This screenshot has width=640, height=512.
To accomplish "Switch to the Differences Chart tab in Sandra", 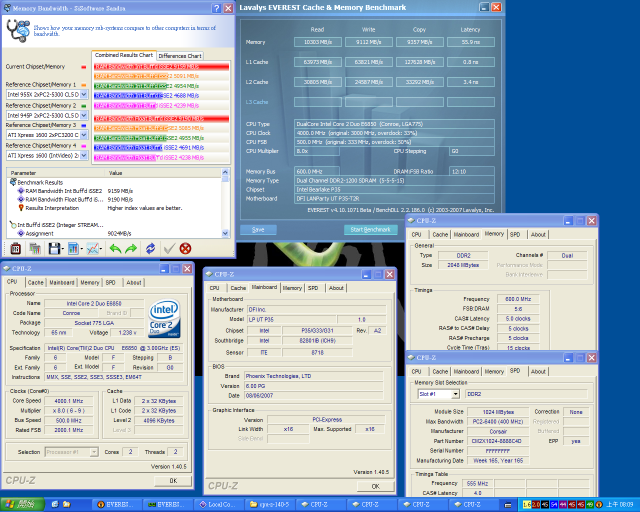I will coord(180,56).
